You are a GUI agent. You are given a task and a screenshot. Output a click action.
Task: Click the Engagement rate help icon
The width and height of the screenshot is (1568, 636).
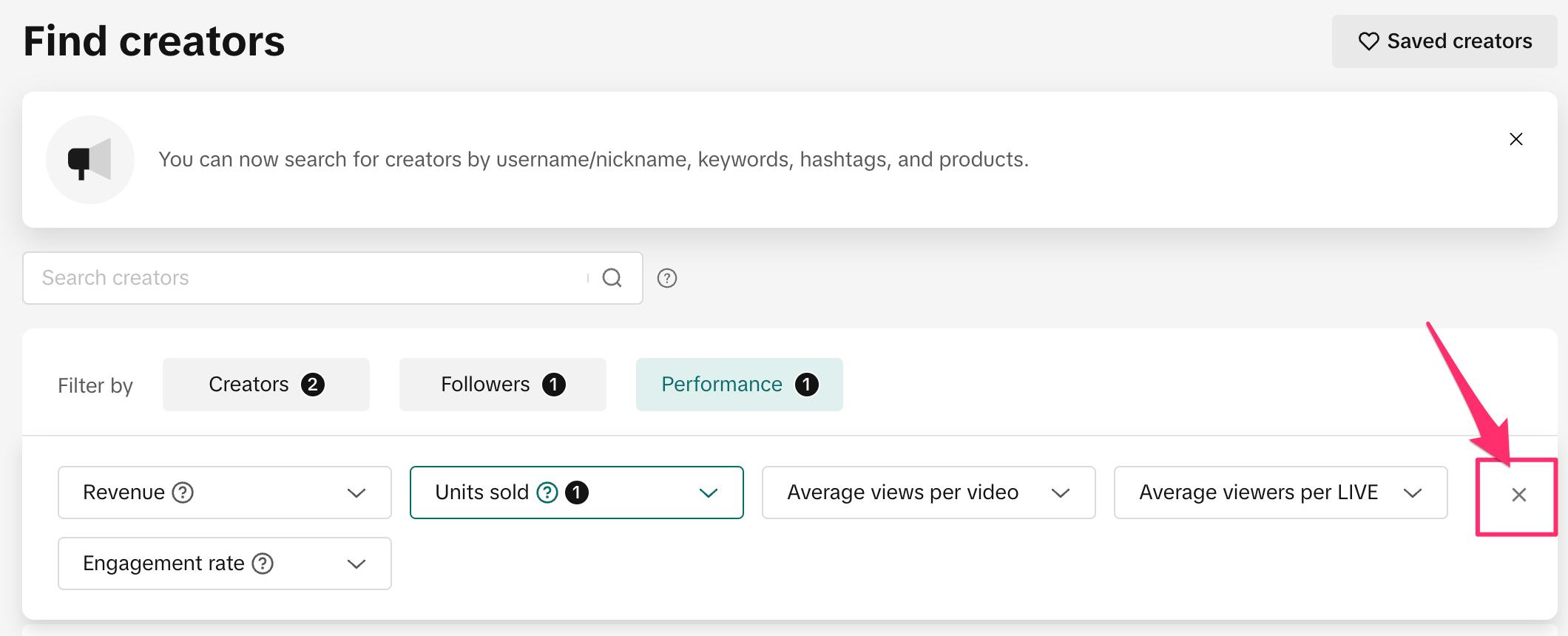pyautogui.click(x=263, y=564)
